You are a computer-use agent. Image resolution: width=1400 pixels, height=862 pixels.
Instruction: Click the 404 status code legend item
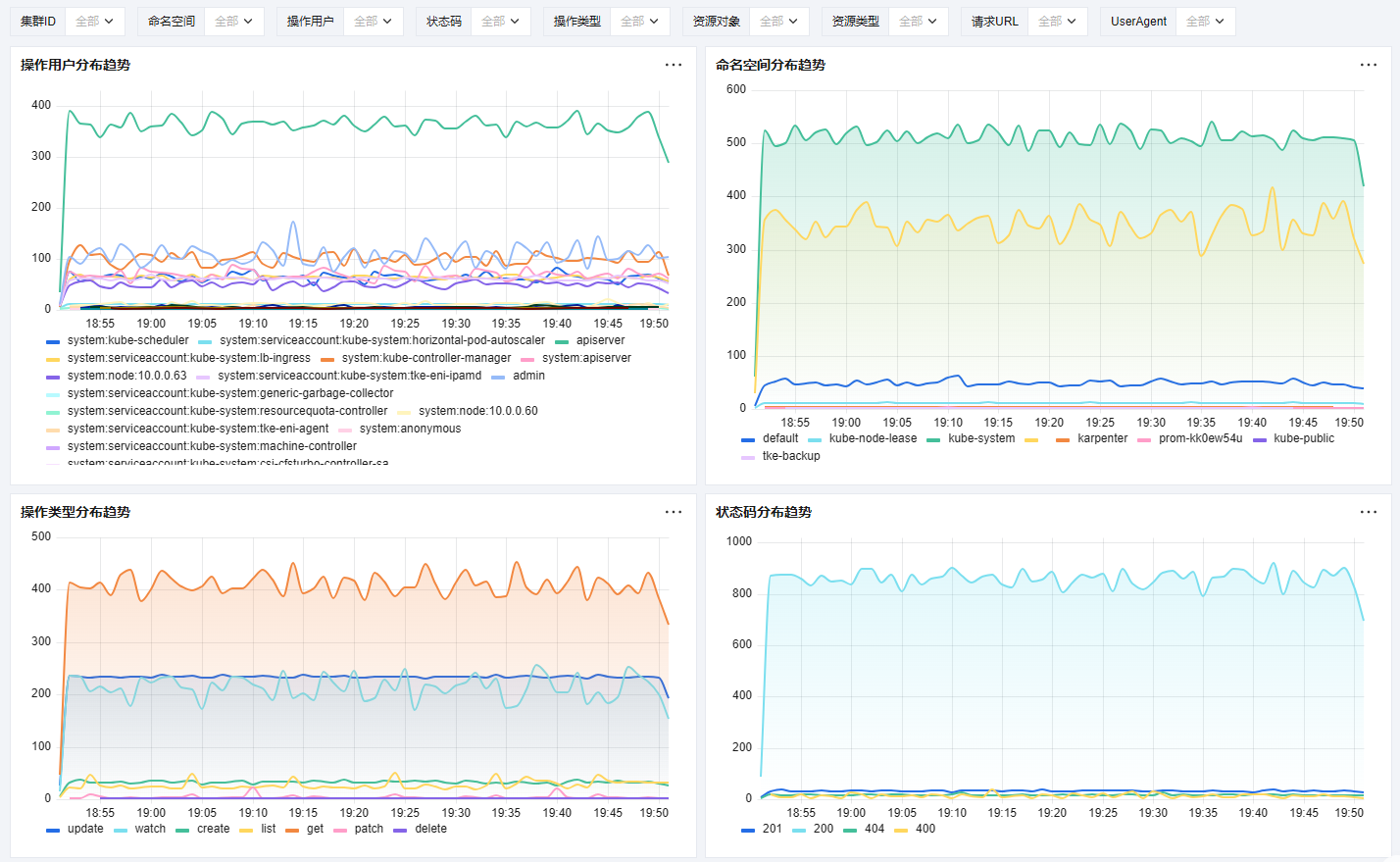pyautogui.click(x=874, y=829)
